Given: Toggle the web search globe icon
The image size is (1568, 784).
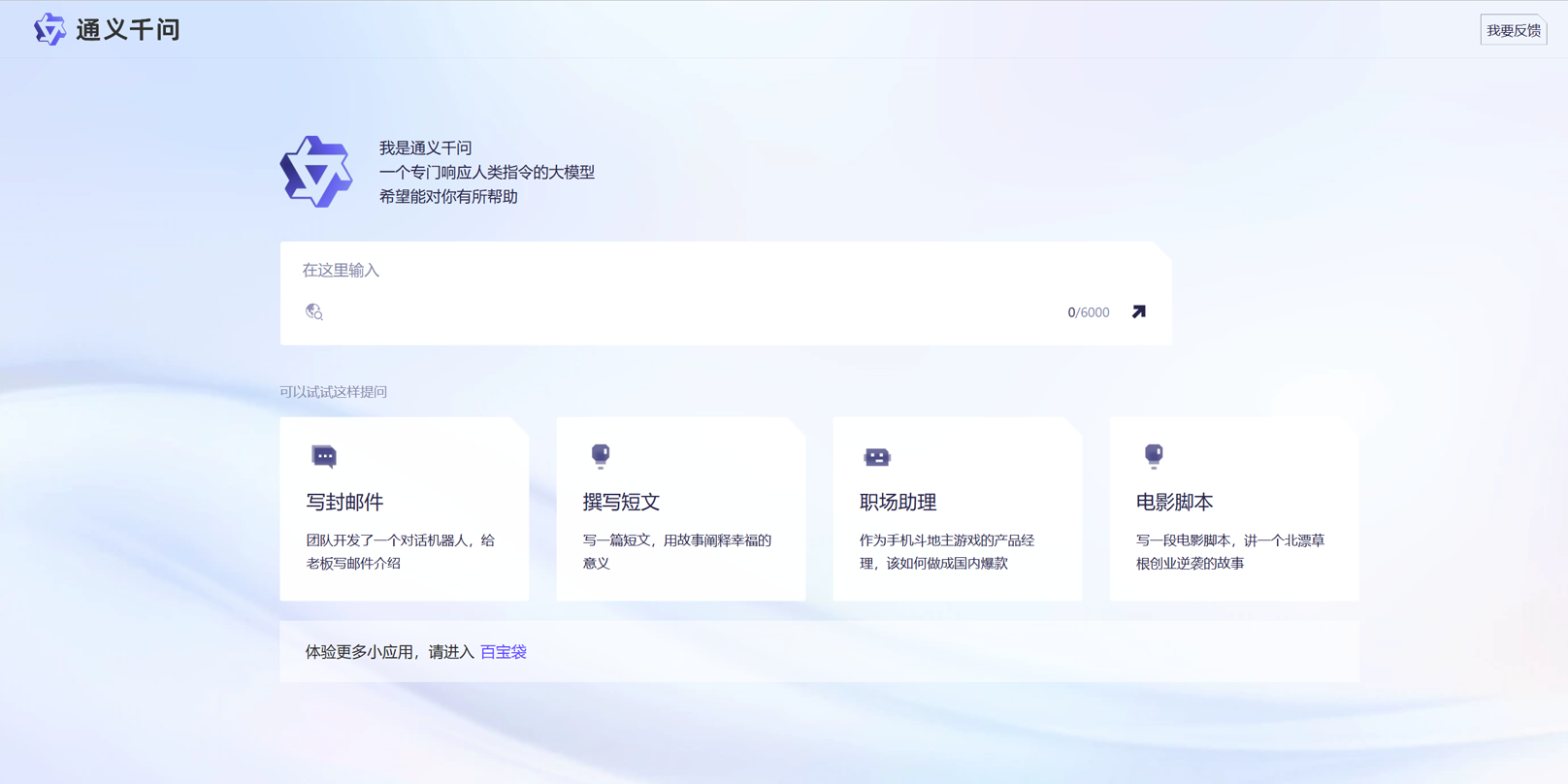Looking at the screenshot, I should tap(314, 311).
